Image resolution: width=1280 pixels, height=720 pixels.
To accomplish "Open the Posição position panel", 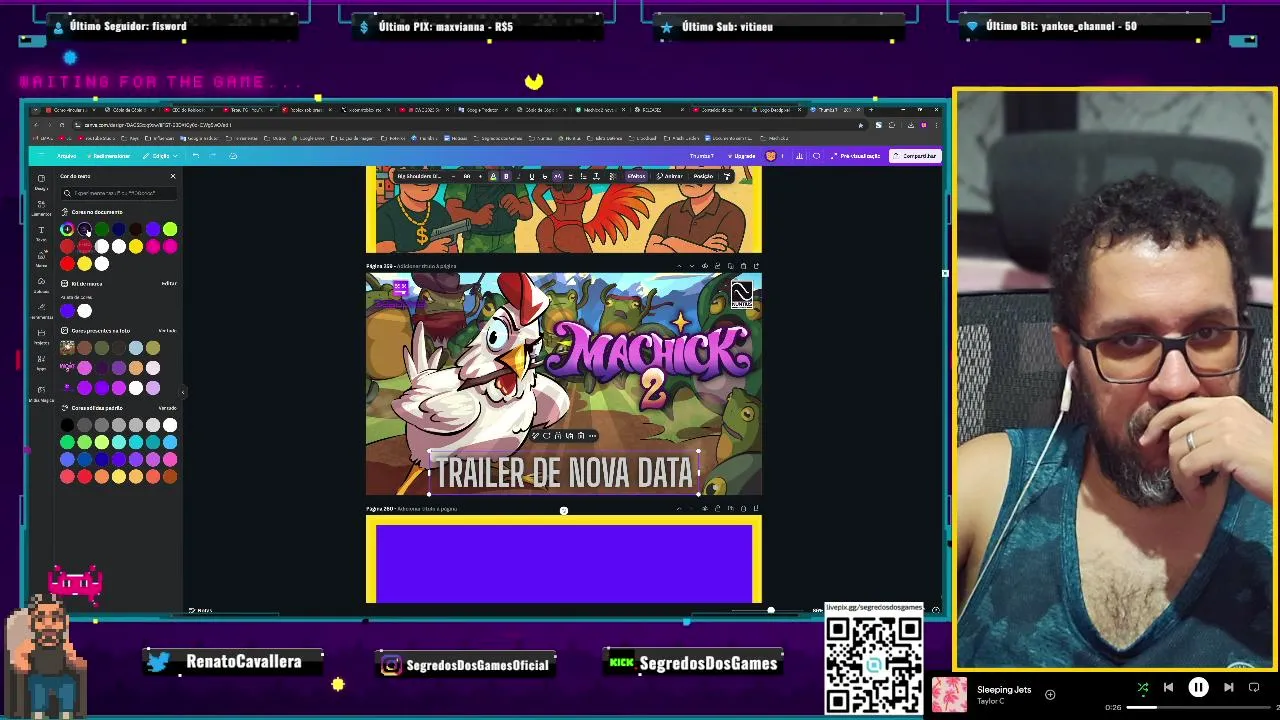I will tap(703, 176).
